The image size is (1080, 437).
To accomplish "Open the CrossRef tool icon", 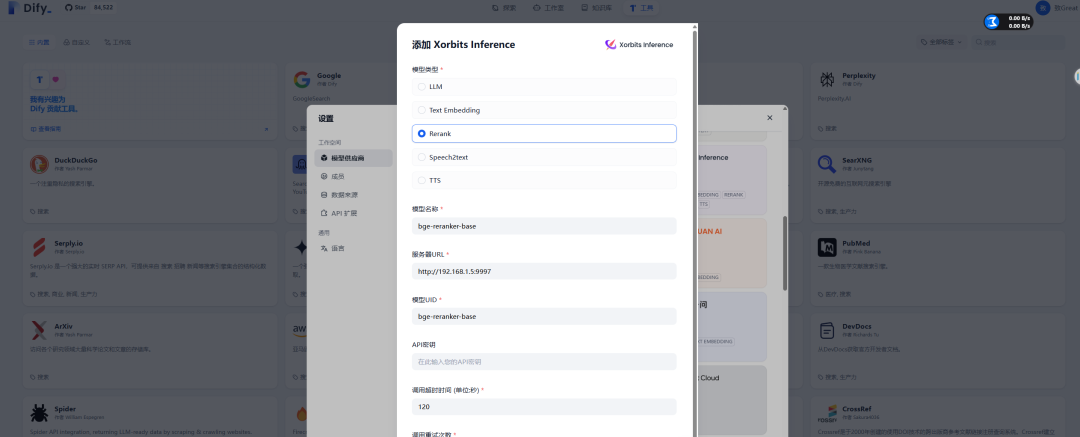I will click(x=827, y=413).
